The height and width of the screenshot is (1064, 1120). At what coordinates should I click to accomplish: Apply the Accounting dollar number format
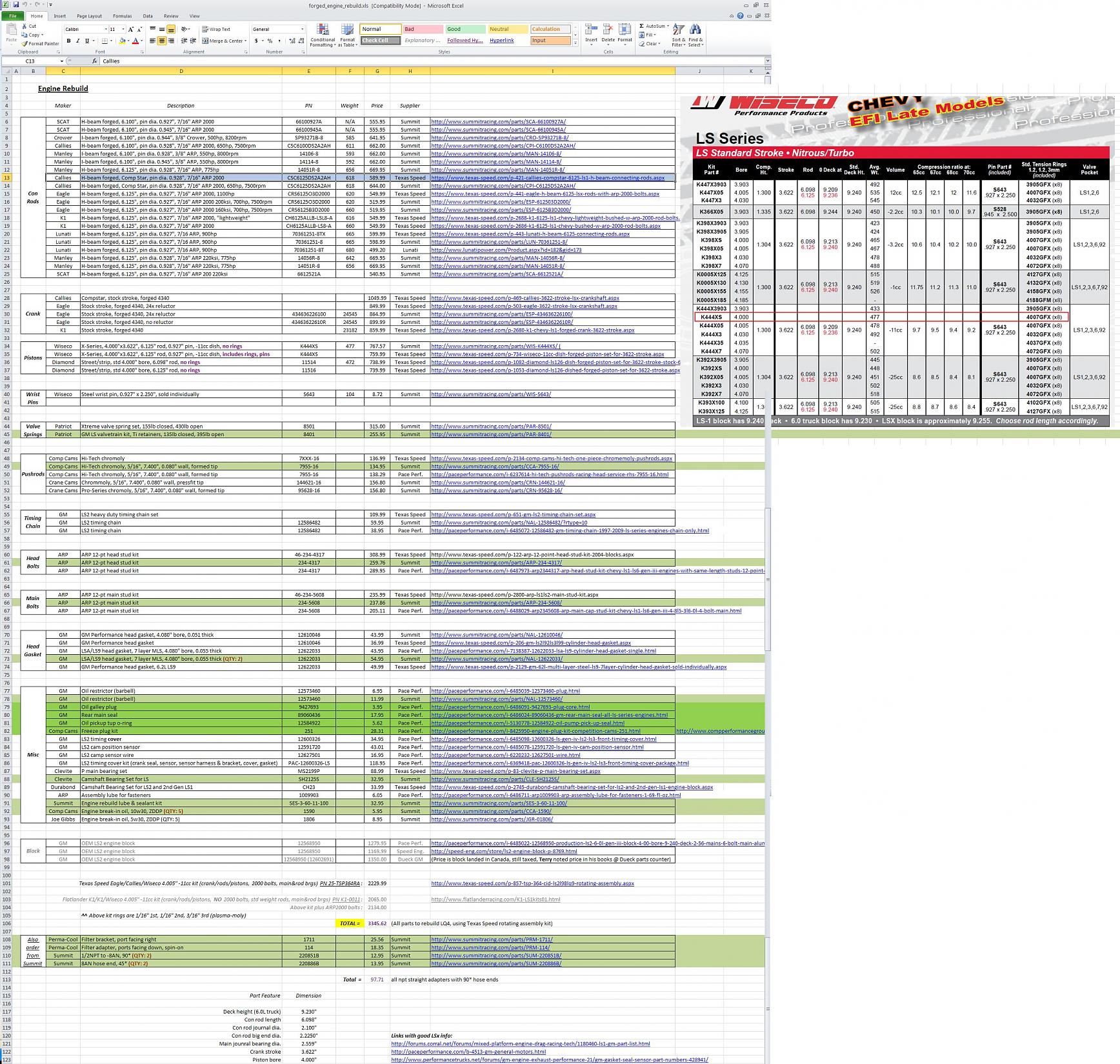(x=256, y=41)
